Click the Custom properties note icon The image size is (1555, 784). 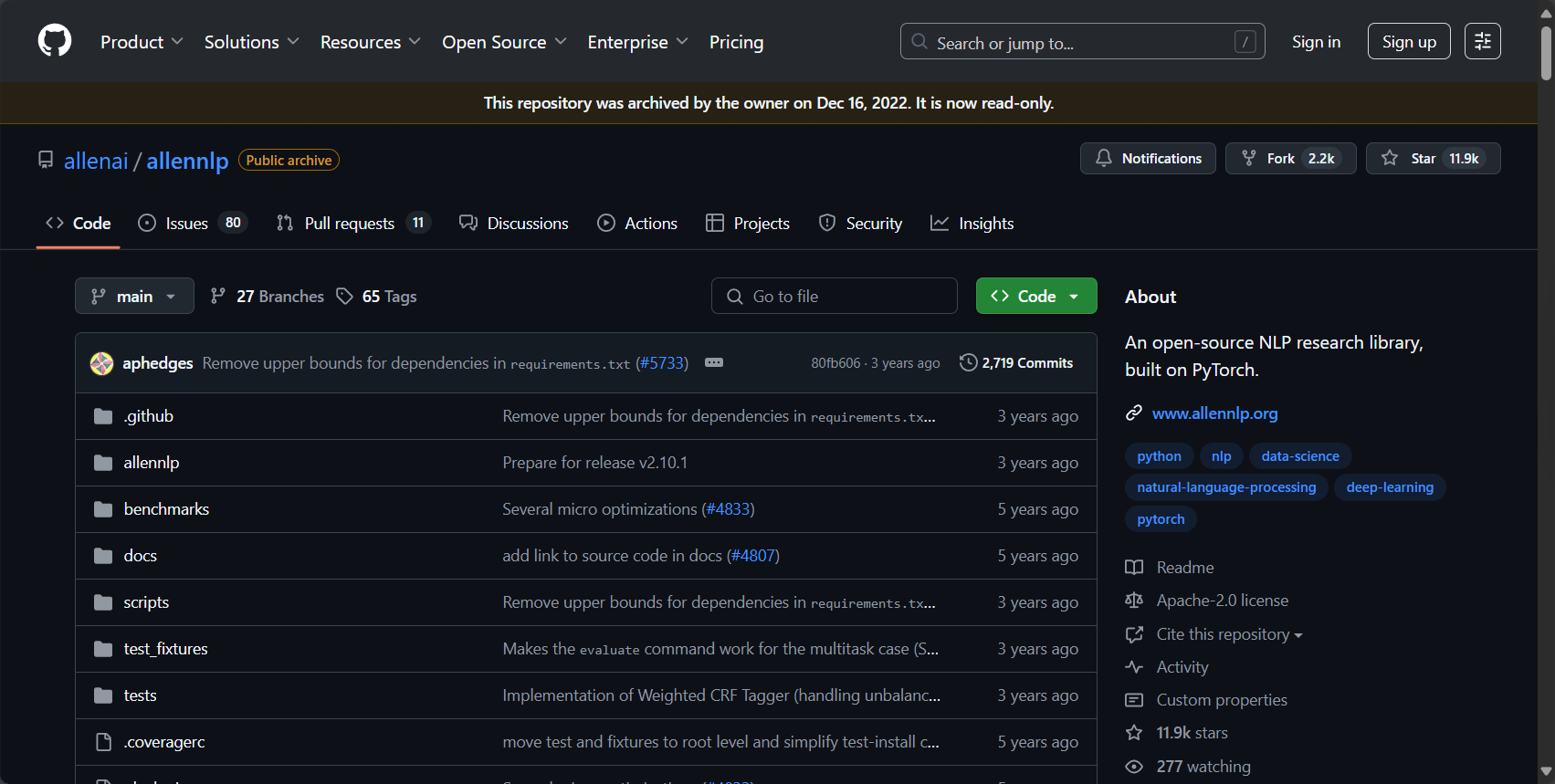[1134, 700]
